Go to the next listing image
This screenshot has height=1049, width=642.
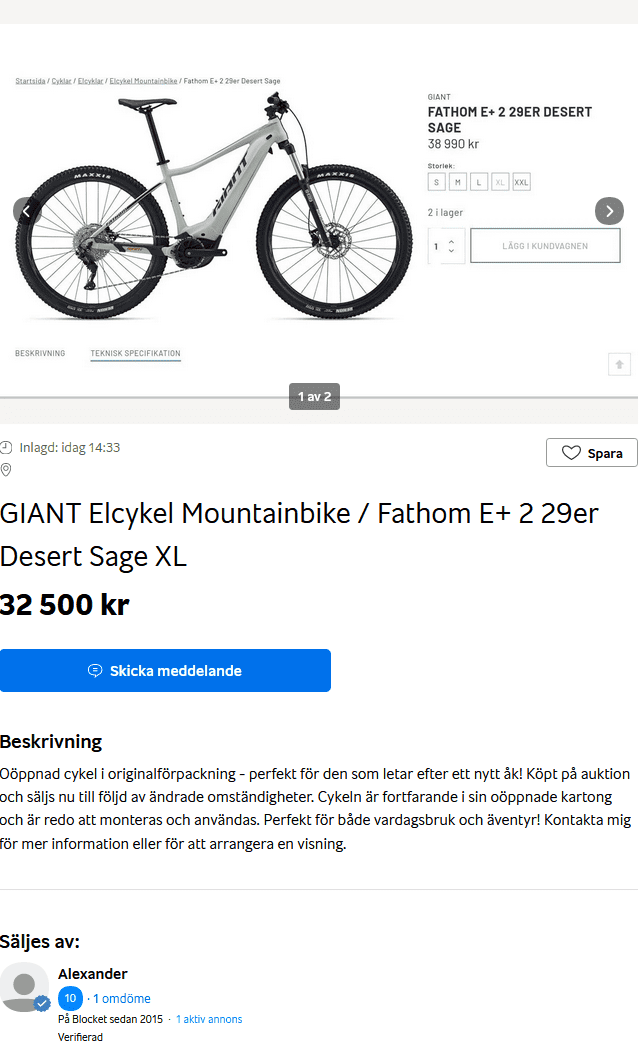tap(609, 211)
